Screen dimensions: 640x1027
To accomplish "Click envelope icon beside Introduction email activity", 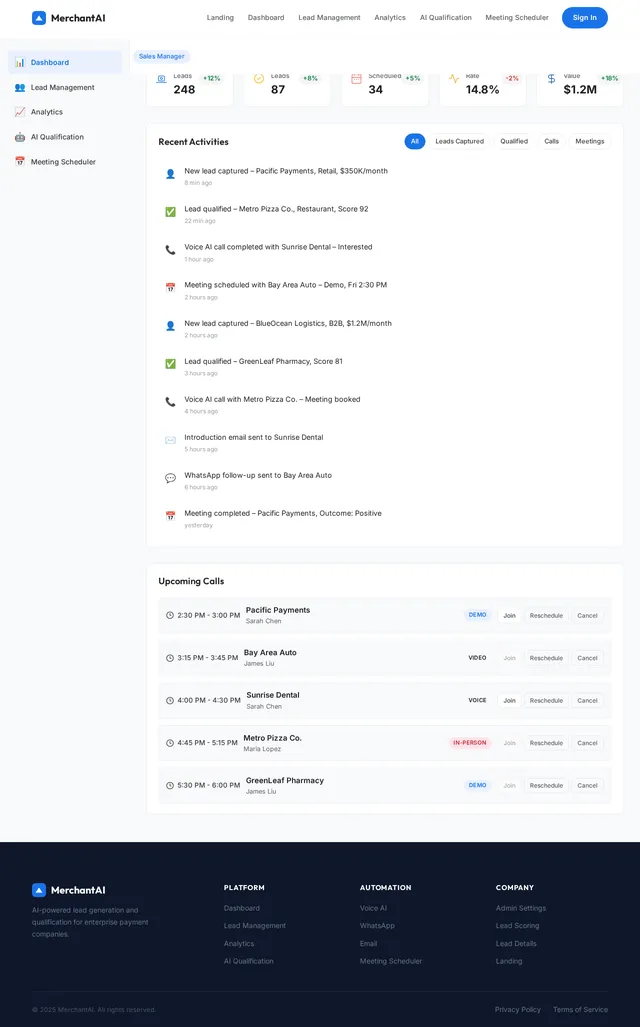I will 170,440.
